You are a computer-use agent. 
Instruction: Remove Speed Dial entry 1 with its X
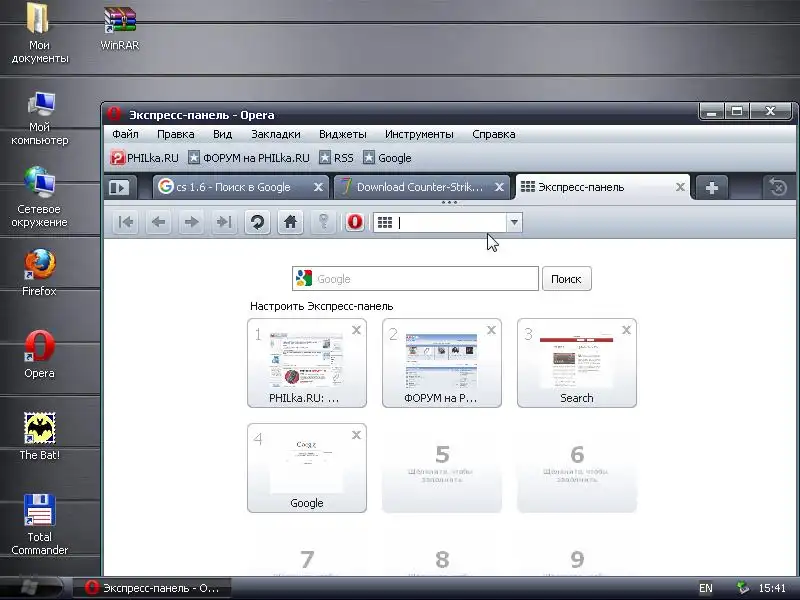pos(357,330)
